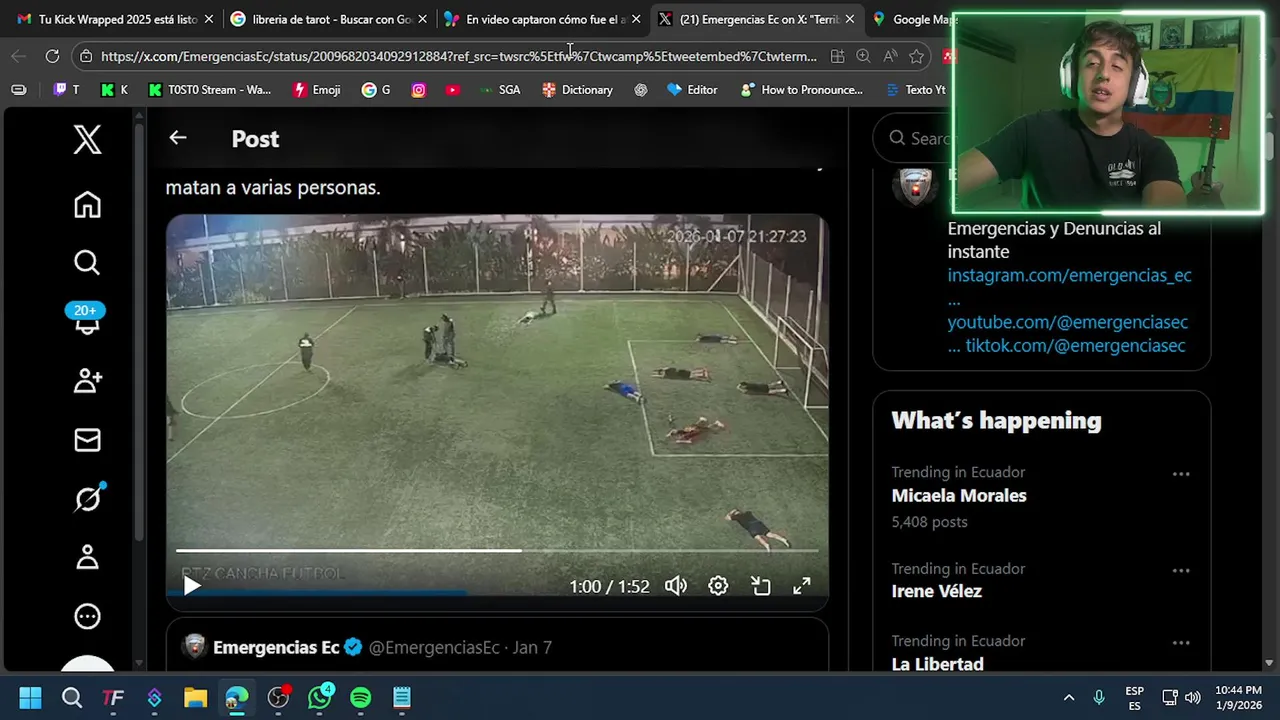Expand more options for Irene Vélez trend
This screenshot has height=720, width=1280.
(1181, 571)
